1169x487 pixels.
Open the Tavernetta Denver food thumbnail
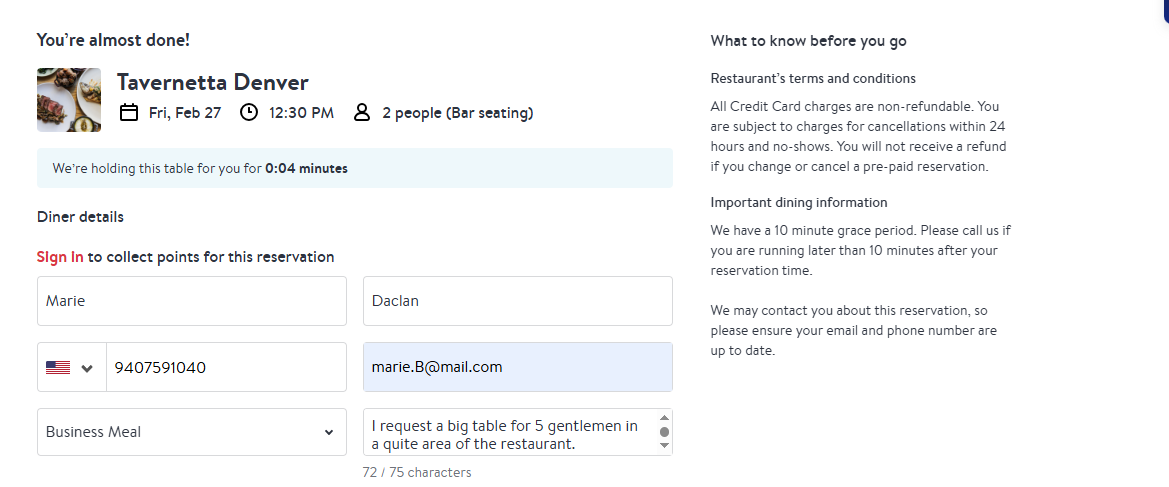69,100
